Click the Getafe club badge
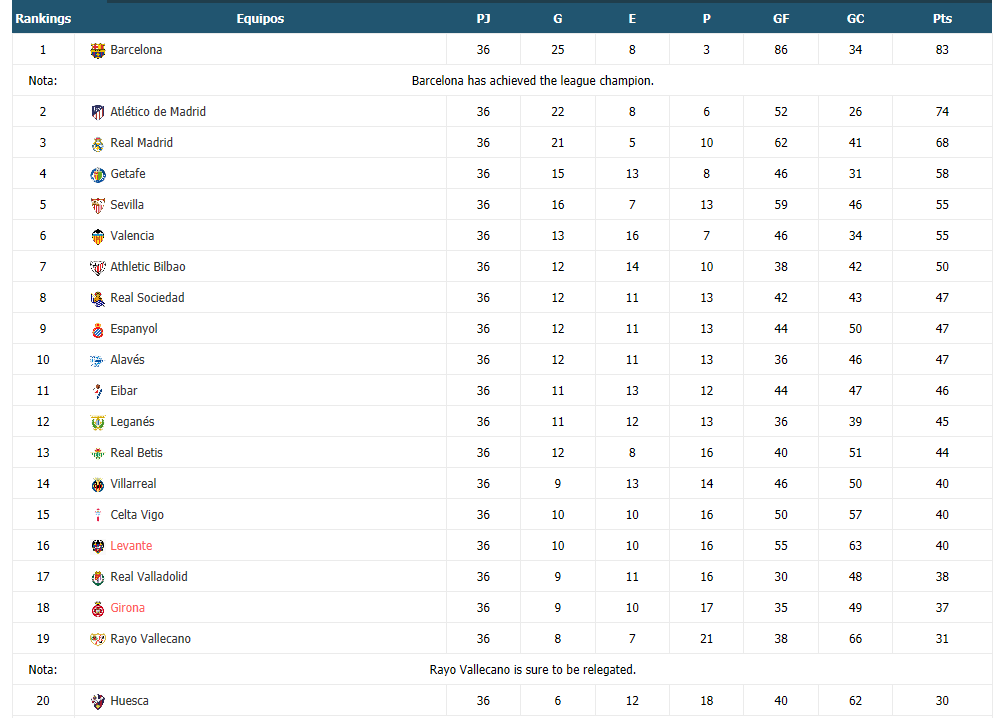The width and height of the screenshot is (1000, 718). pos(98,174)
